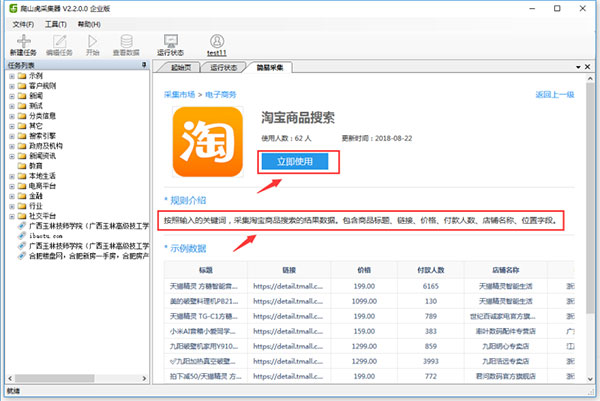The image size is (600, 401).
Task: Click the 店铺名称 column header
Action: point(505,270)
